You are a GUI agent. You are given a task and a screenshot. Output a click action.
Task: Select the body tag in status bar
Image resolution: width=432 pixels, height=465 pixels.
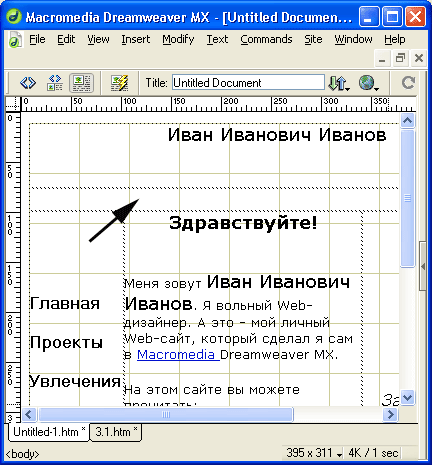[22, 454]
